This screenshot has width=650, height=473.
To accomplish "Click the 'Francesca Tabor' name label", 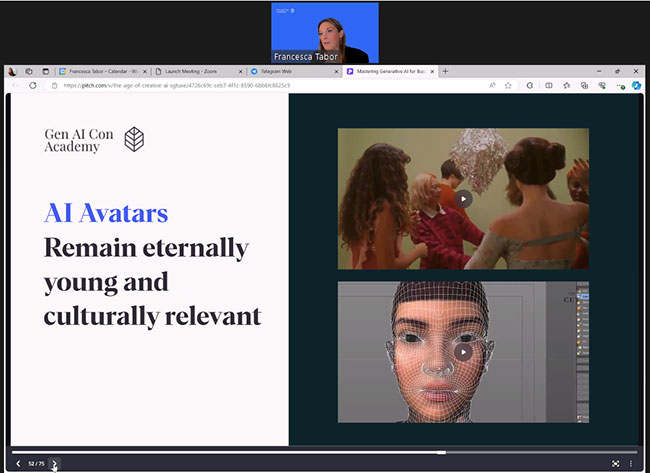I will click(306, 56).
